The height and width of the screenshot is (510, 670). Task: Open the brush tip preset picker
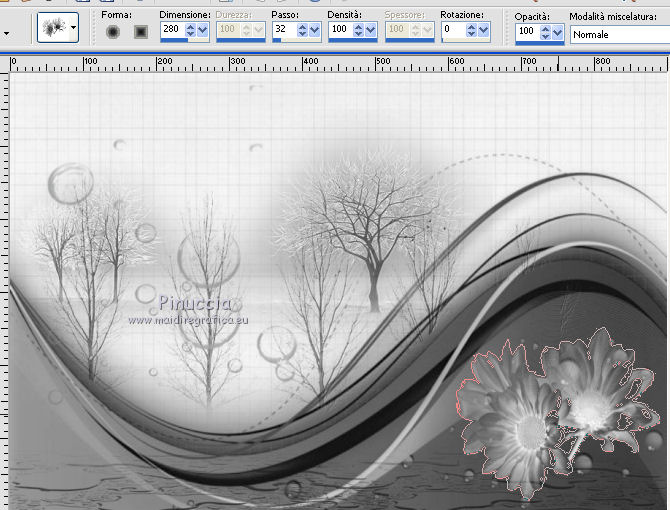point(73,28)
